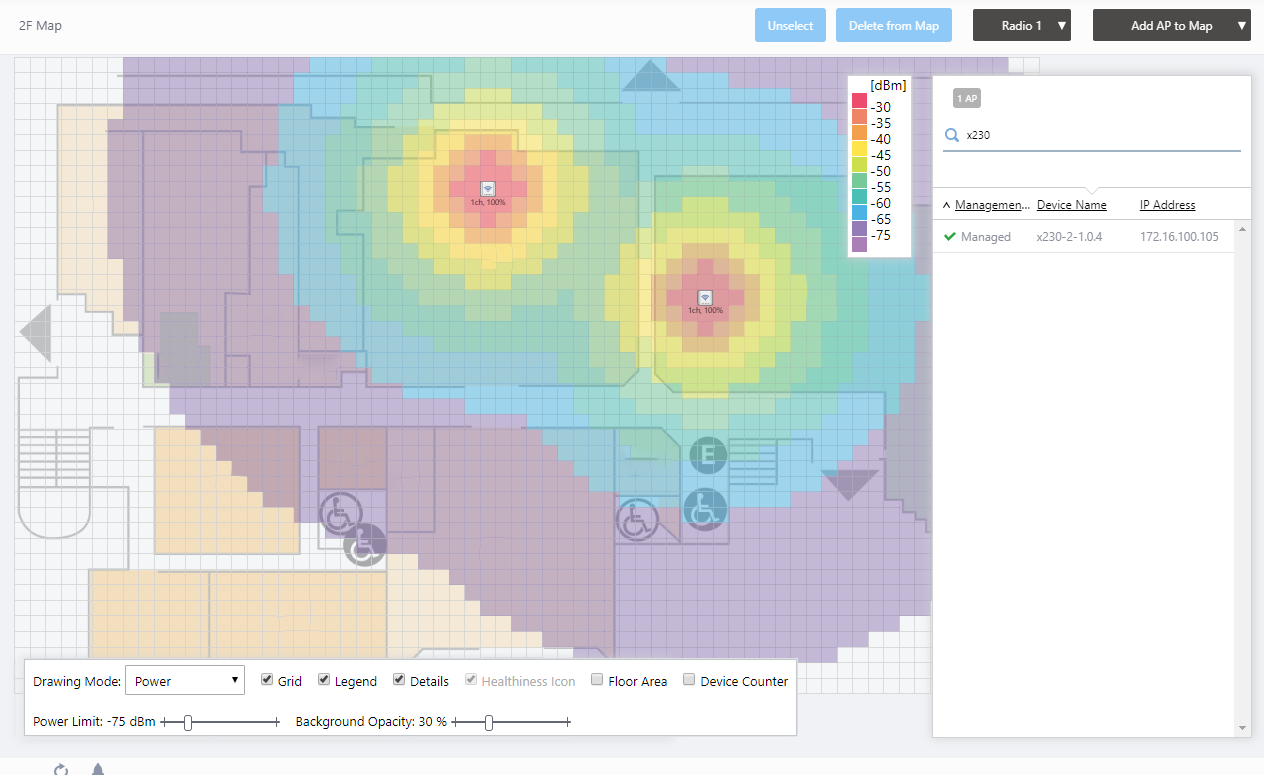
Task: Pan the map left with the left arrow
Action: click(x=36, y=332)
